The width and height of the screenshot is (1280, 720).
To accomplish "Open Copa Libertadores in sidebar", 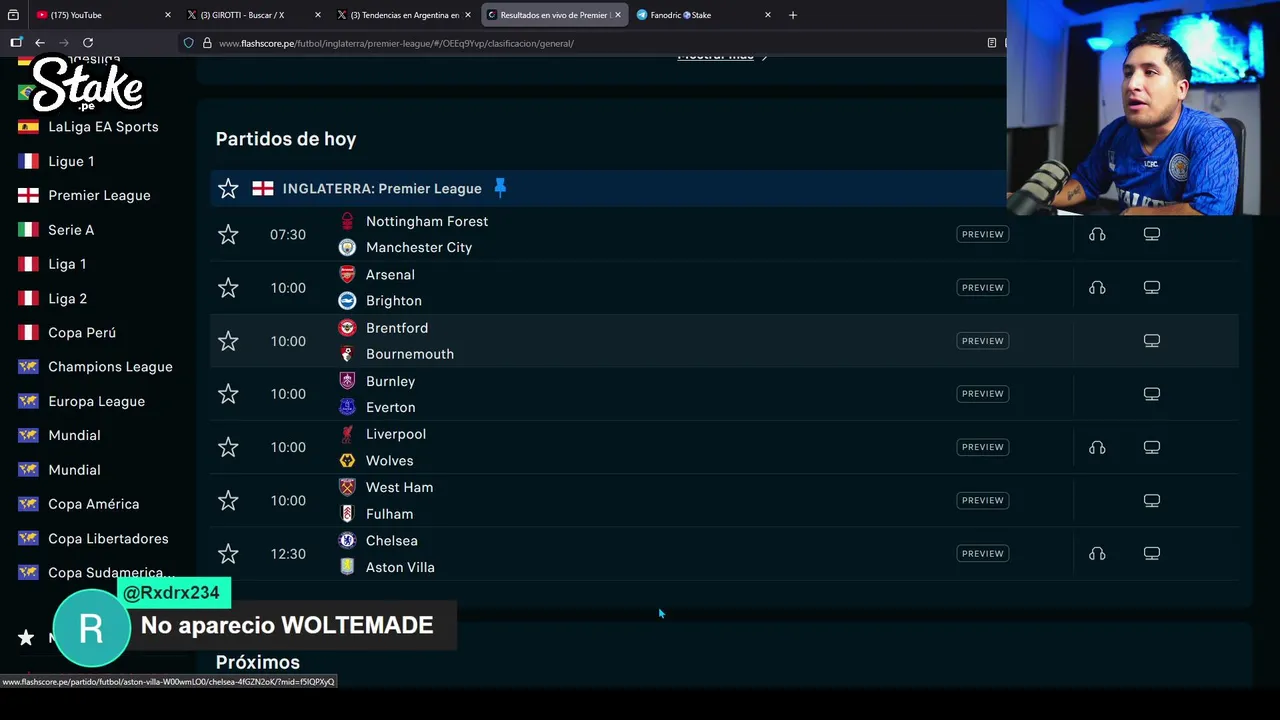I will tap(108, 539).
